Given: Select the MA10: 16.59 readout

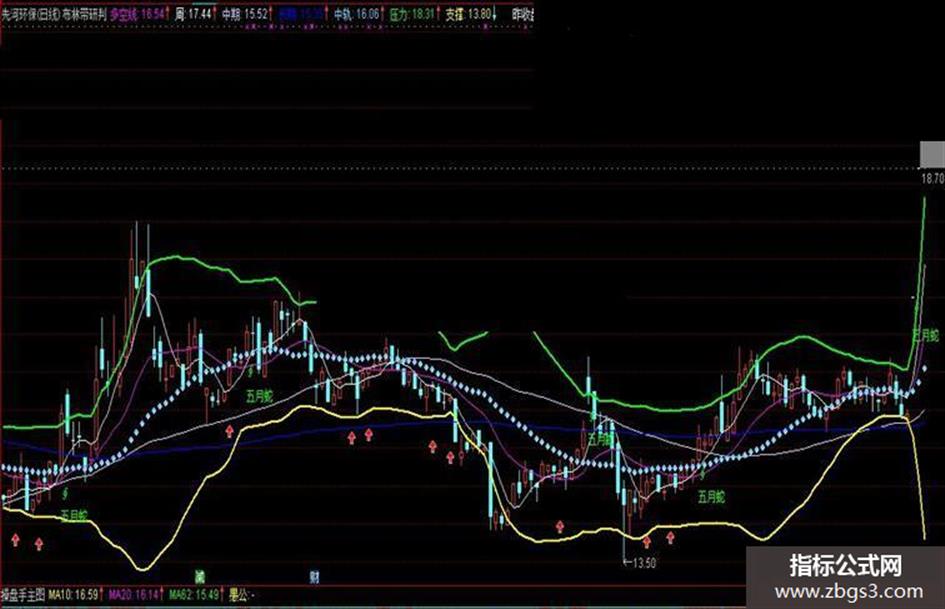Looking at the screenshot, I should point(74,596).
